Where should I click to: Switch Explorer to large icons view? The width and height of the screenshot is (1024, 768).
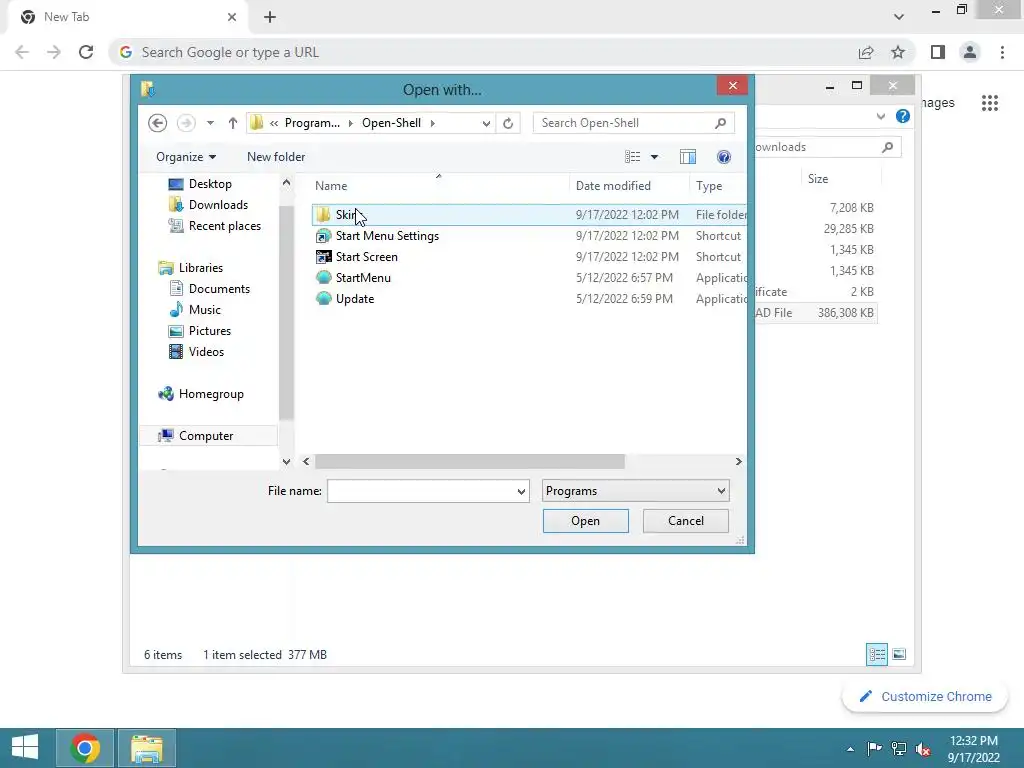(x=899, y=654)
